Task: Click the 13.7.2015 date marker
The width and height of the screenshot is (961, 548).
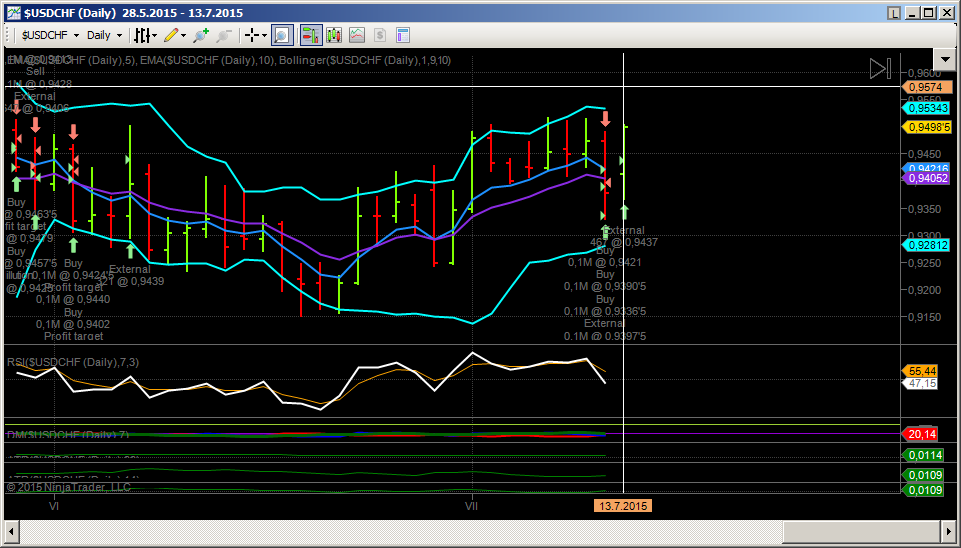Action: click(623, 506)
